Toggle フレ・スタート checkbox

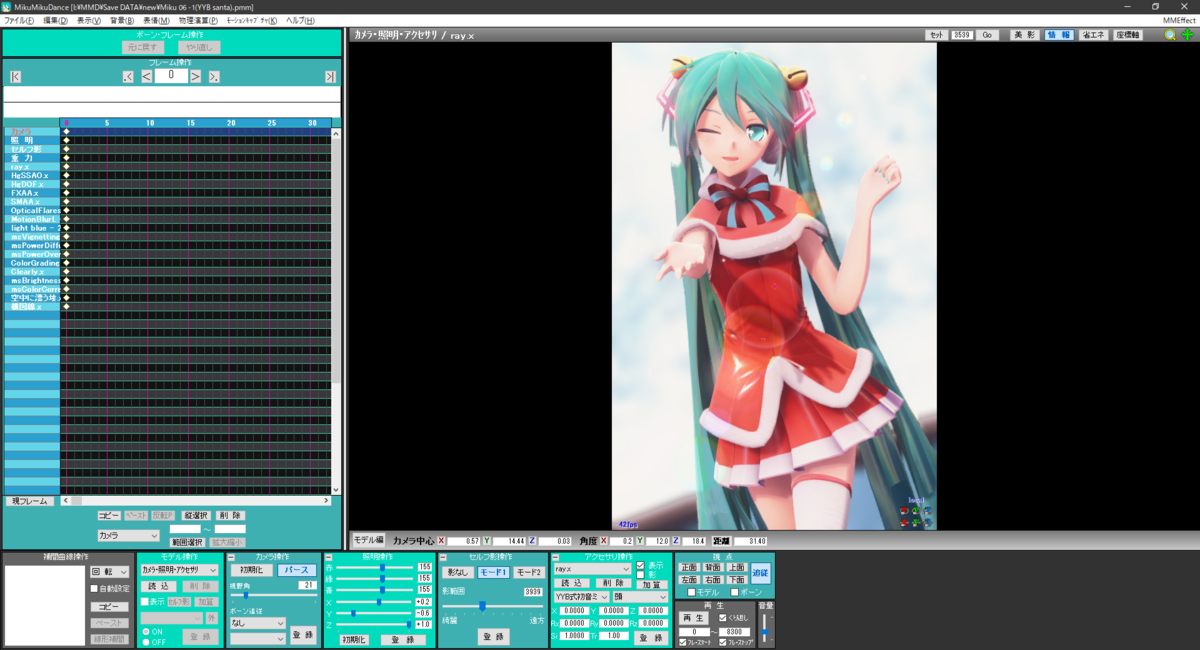tap(683, 643)
